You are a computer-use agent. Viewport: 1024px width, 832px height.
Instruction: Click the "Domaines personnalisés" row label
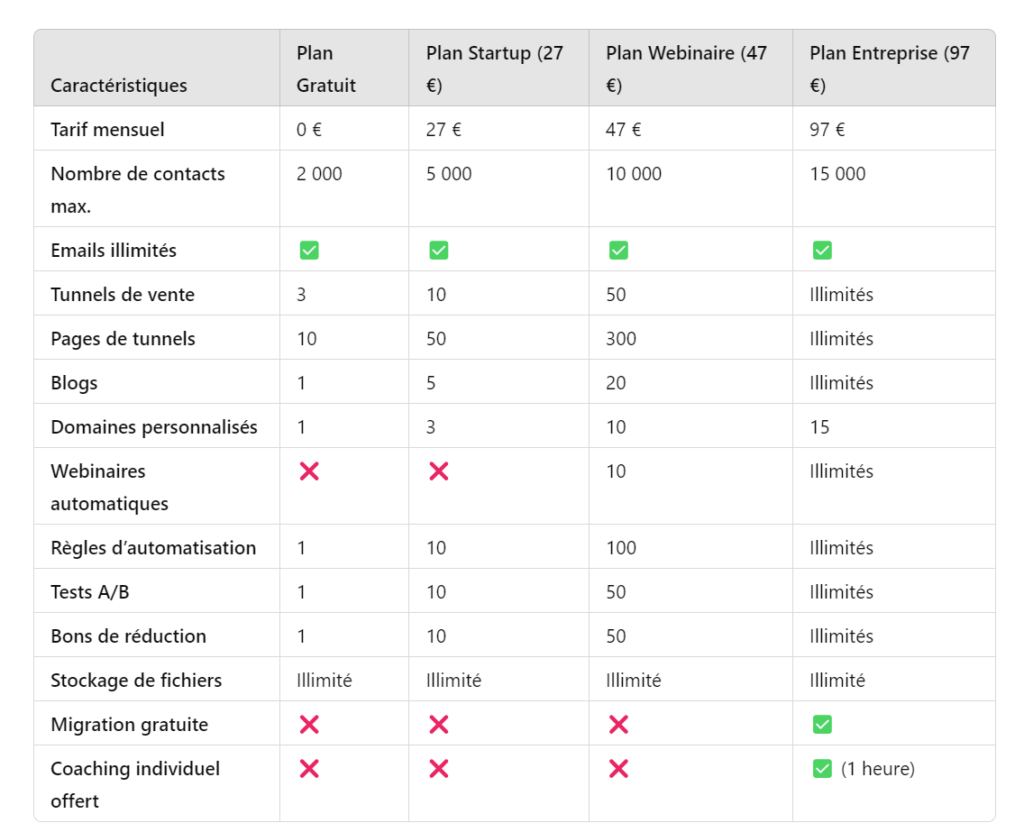[x=154, y=427]
